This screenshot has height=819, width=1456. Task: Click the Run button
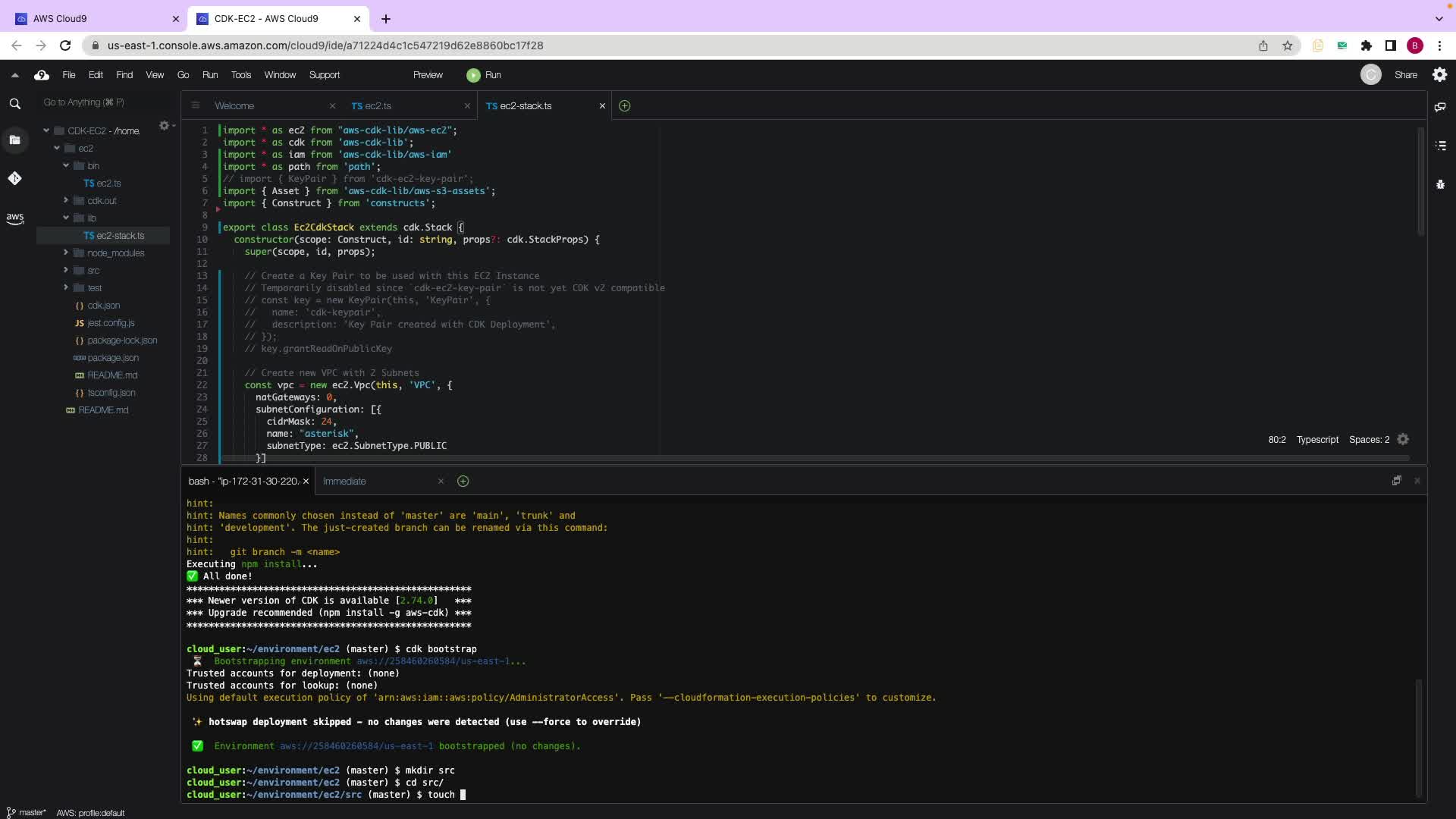484,75
